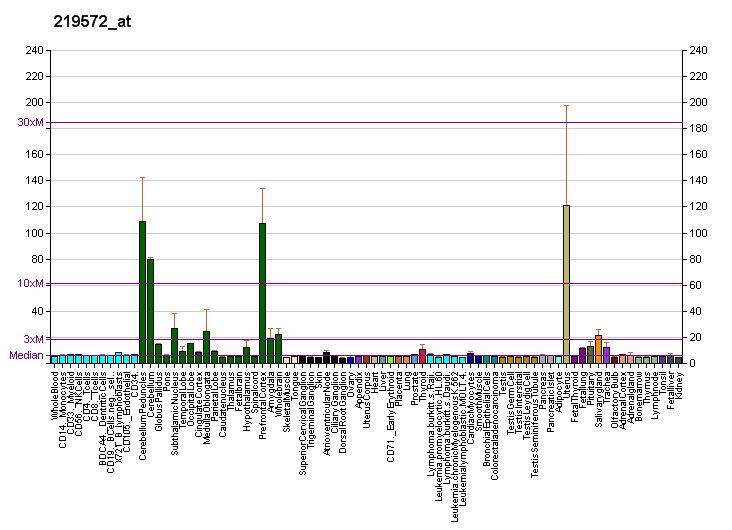Click the red Thyroid bar
This screenshot has height=530, width=732.
(422, 356)
